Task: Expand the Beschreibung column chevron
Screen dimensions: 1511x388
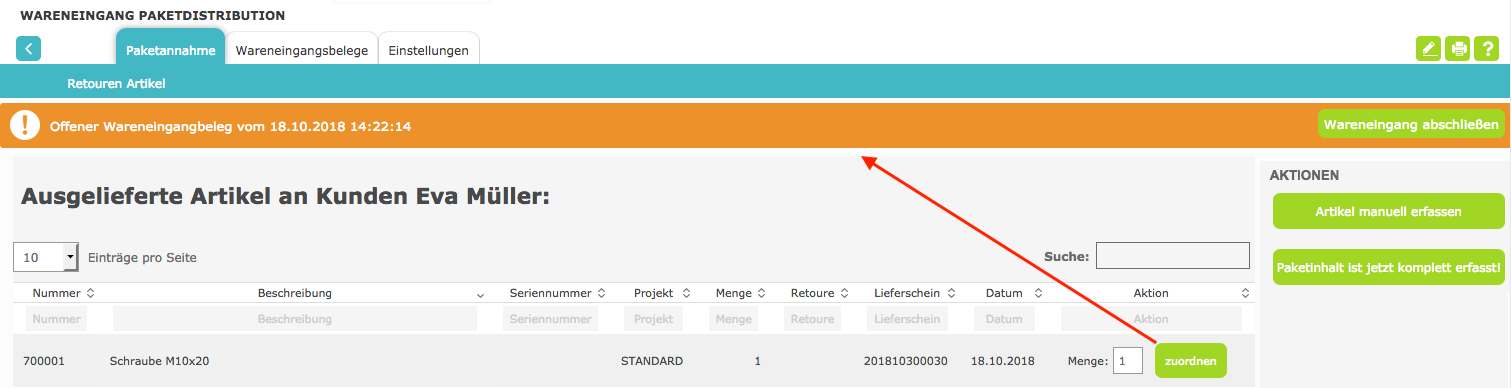Action: [481, 295]
